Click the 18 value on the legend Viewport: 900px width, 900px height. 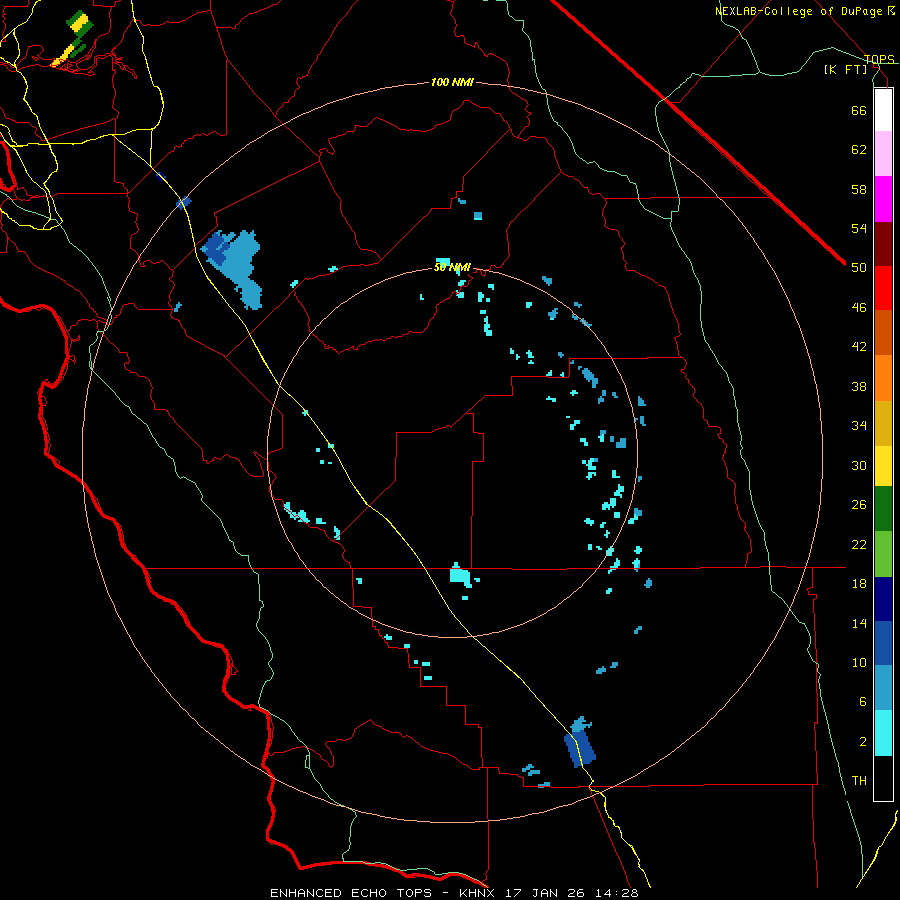tap(859, 584)
